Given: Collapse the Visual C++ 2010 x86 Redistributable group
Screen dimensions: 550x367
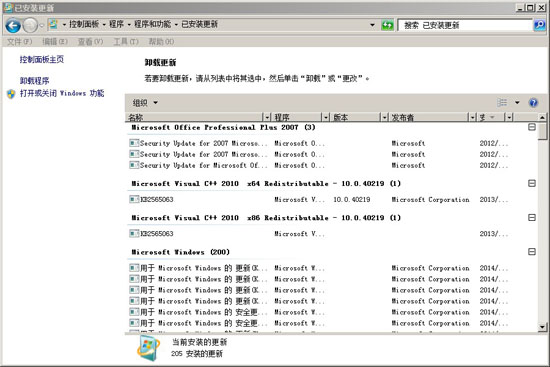Looking at the screenshot, I should pos(532,218).
